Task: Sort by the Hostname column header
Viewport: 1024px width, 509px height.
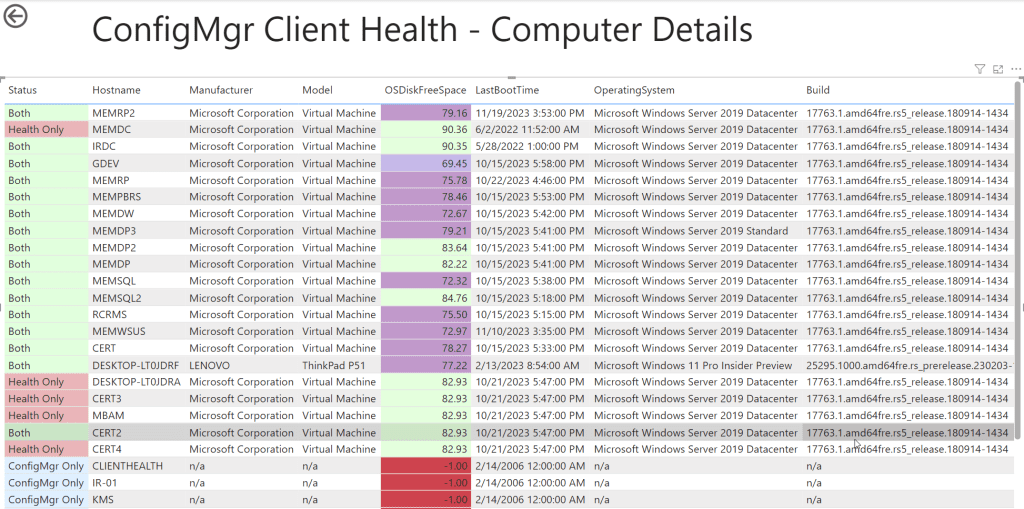Action: click(116, 90)
